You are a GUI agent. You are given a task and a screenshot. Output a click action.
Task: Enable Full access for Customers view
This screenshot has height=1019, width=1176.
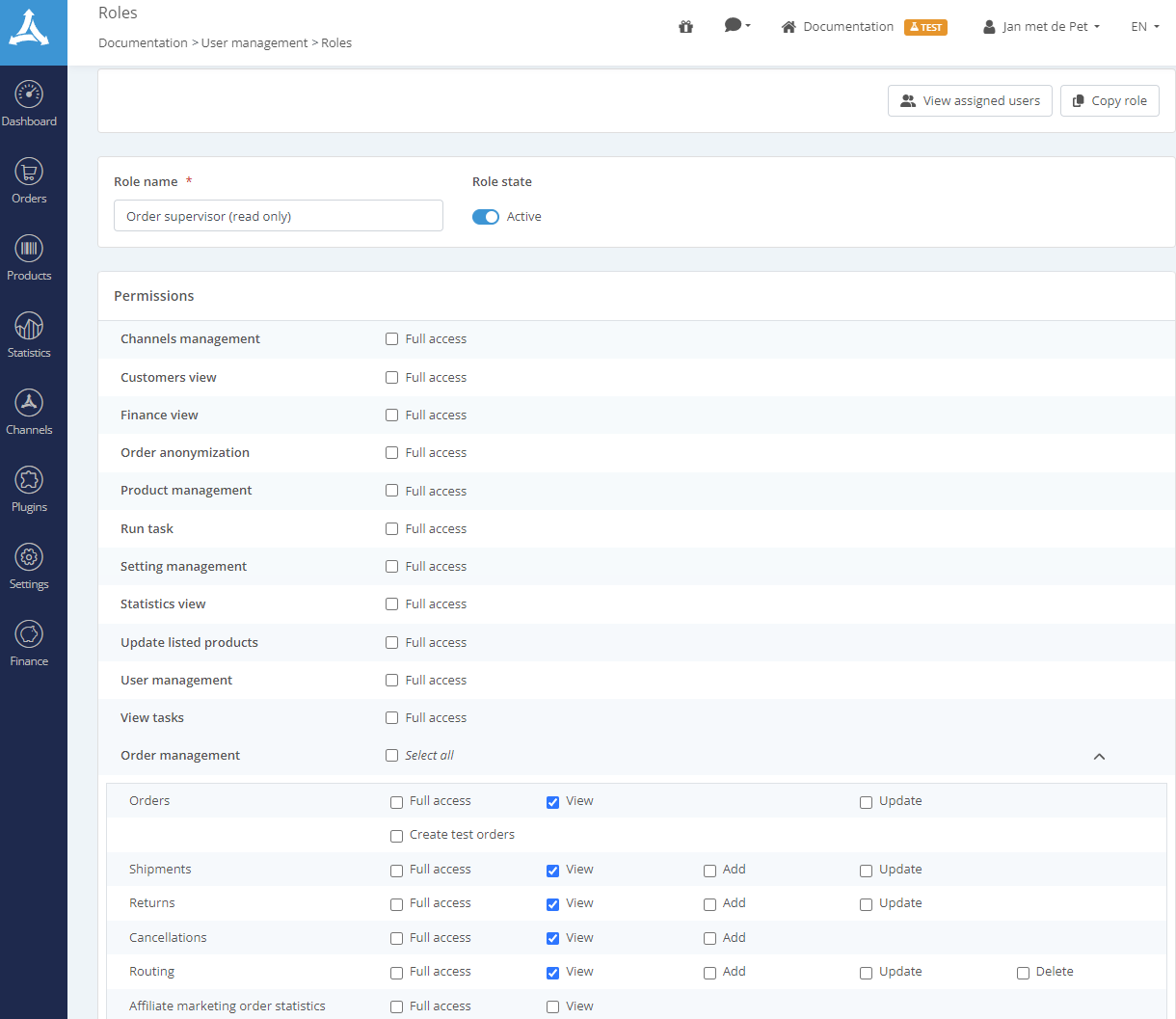click(x=392, y=378)
